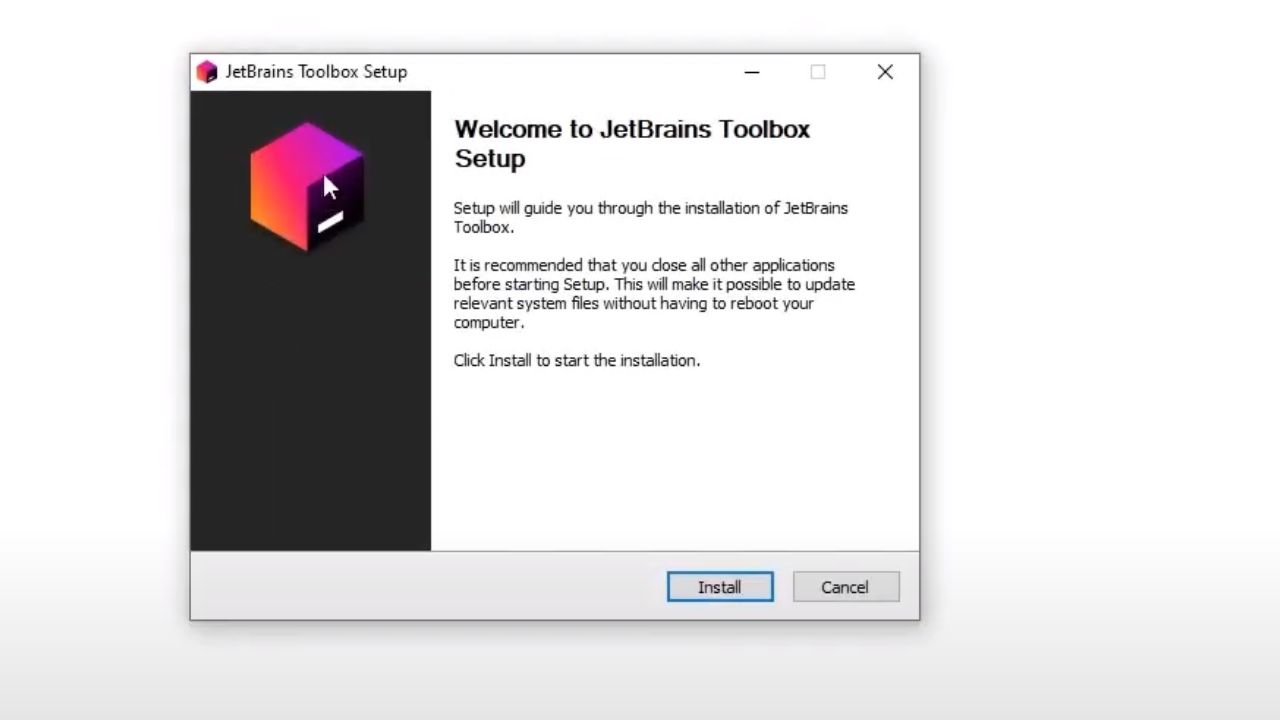Click the JetBrains Toolbox title bar icon
Screen dimensions: 1280x720
pos(207,72)
